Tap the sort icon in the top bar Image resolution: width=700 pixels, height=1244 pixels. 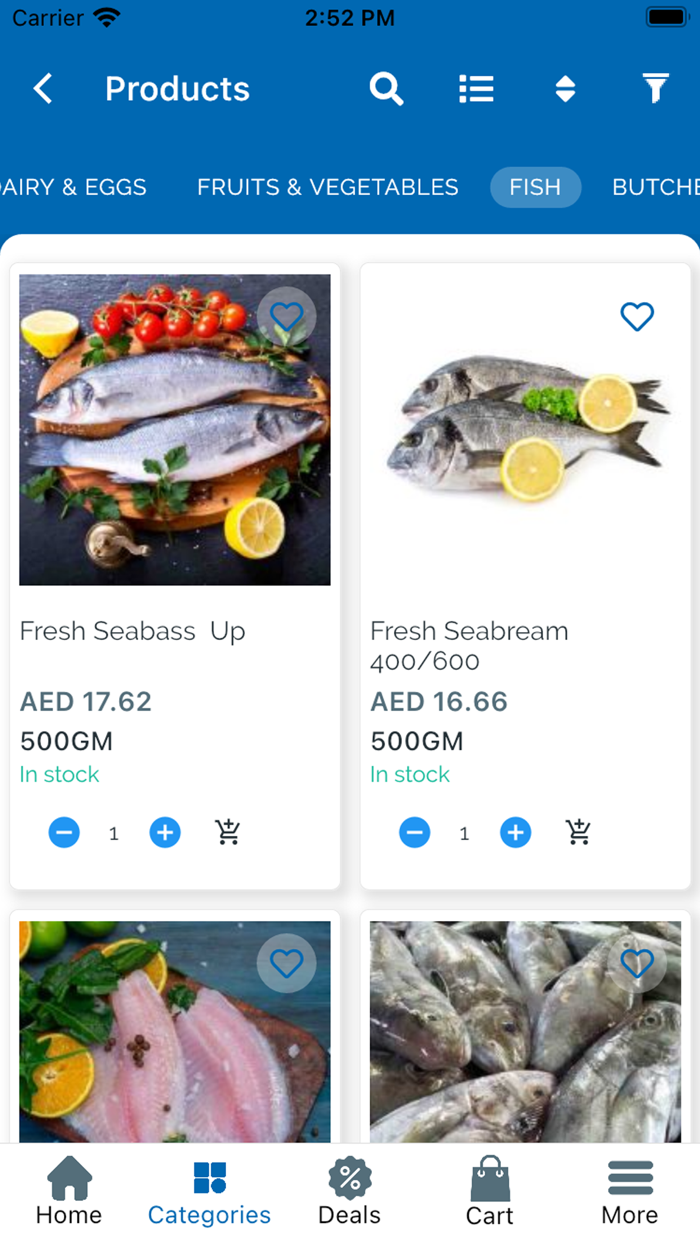pyautogui.click(x=565, y=88)
